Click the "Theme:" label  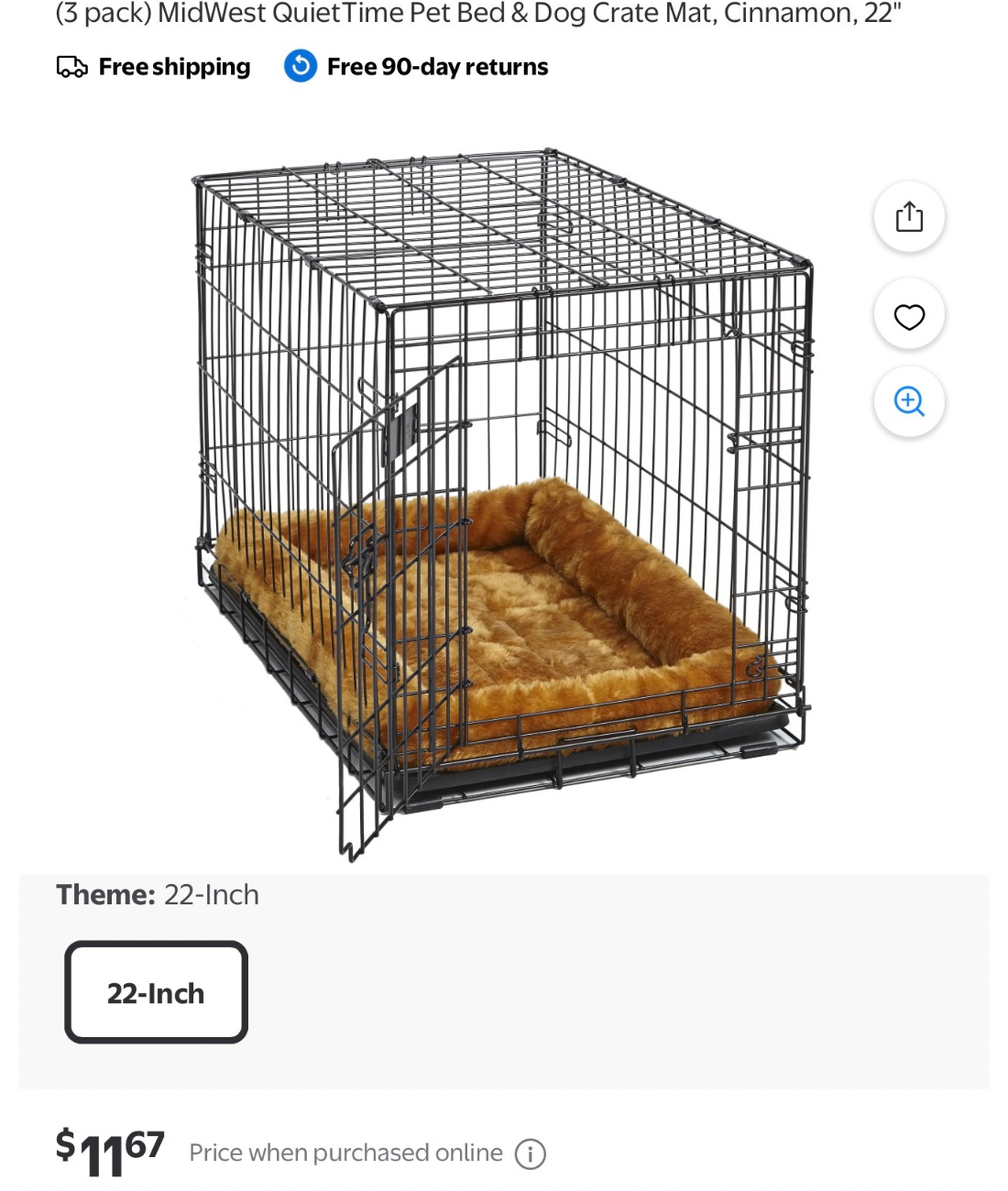tap(105, 894)
